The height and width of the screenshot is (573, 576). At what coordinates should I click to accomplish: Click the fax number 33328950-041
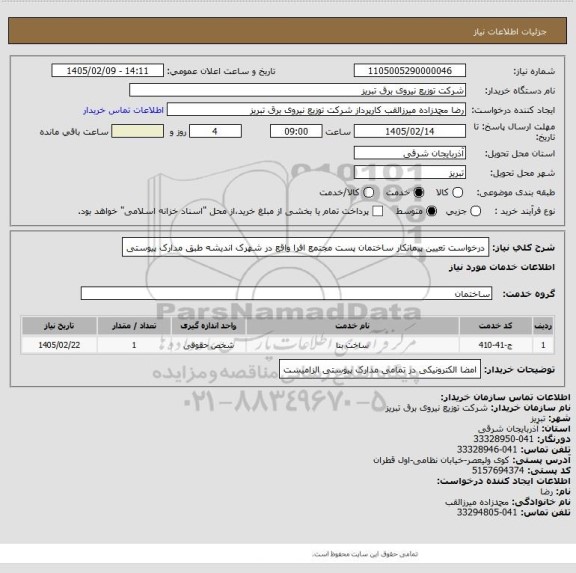pyautogui.click(x=503, y=439)
